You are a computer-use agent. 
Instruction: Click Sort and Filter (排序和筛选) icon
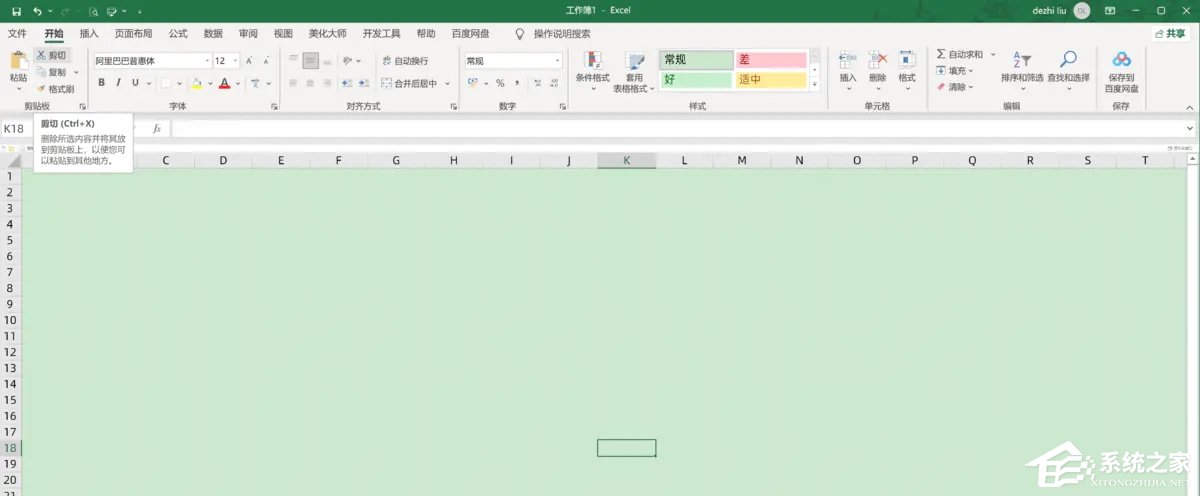click(1021, 61)
